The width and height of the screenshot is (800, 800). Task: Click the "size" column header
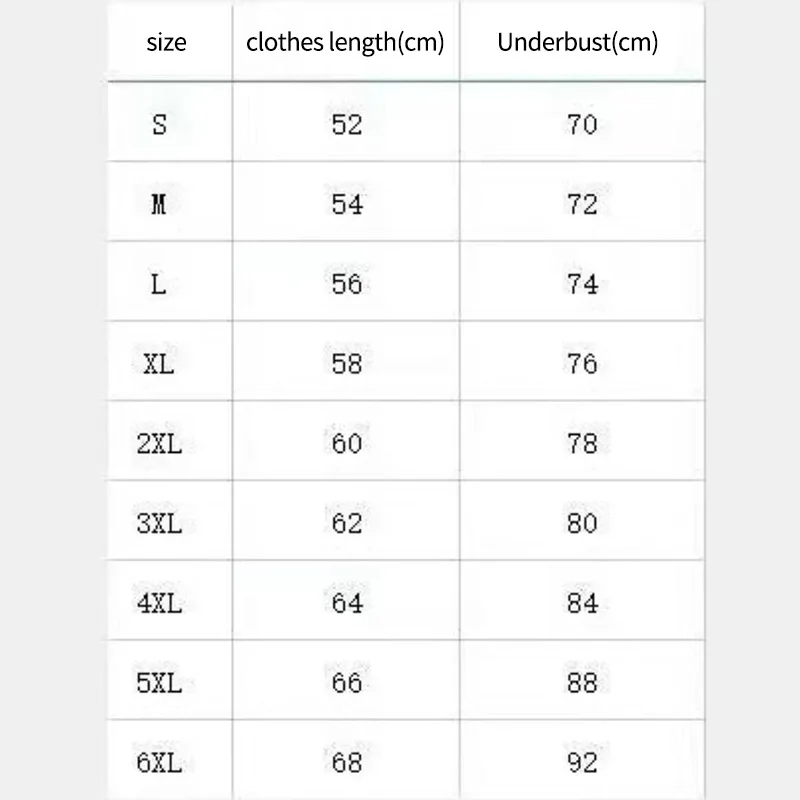(x=166, y=43)
